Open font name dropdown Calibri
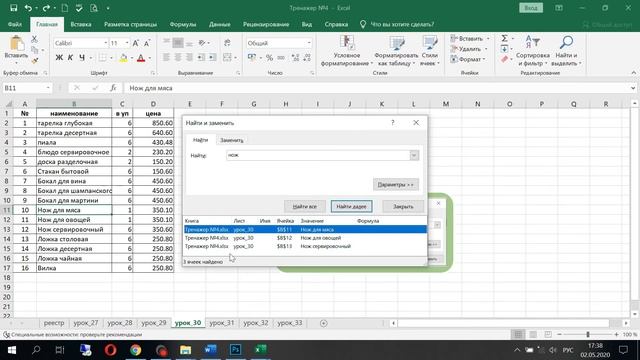 point(105,43)
